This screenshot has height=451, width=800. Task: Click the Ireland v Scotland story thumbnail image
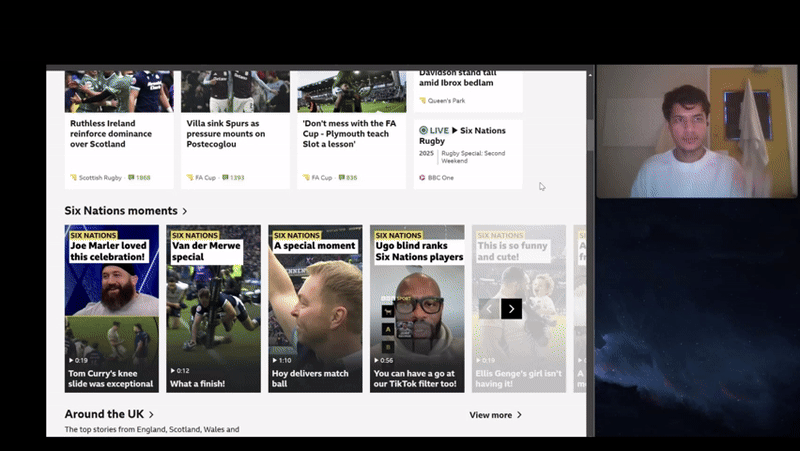[119, 91]
